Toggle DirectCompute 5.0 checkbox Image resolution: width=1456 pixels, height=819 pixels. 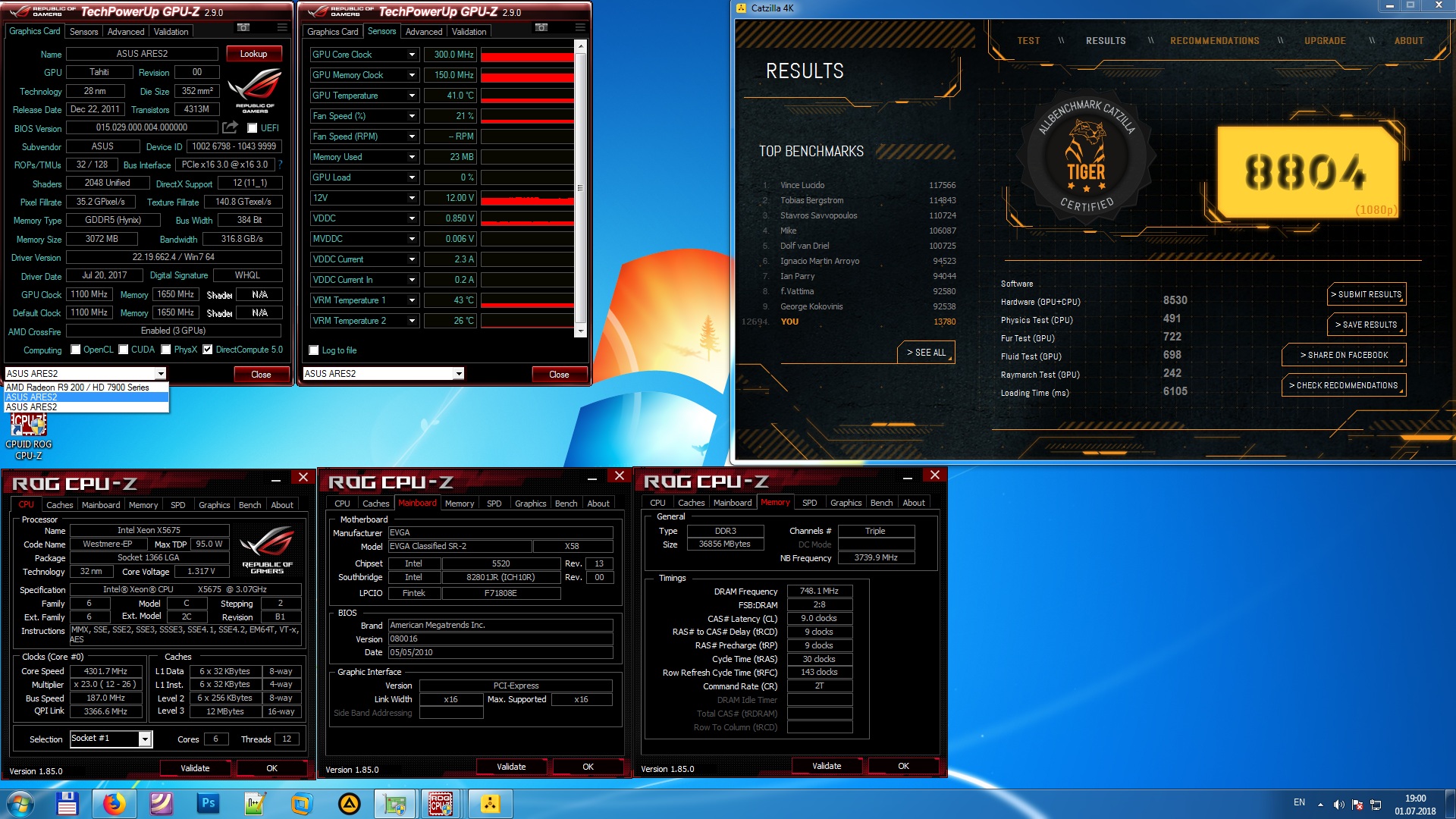[208, 350]
